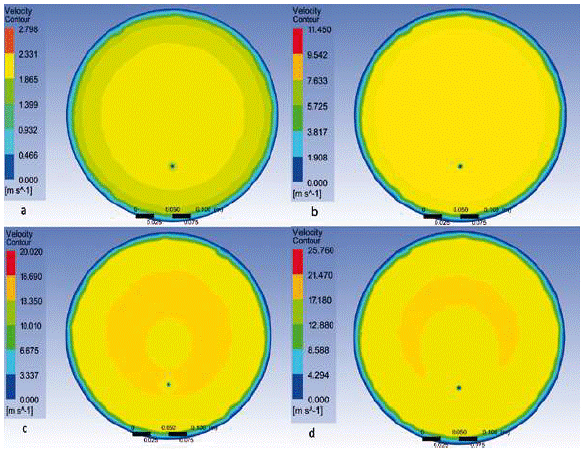The width and height of the screenshot is (582, 462).
Task: Select the 21.470 legend label
Action: [321, 275]
